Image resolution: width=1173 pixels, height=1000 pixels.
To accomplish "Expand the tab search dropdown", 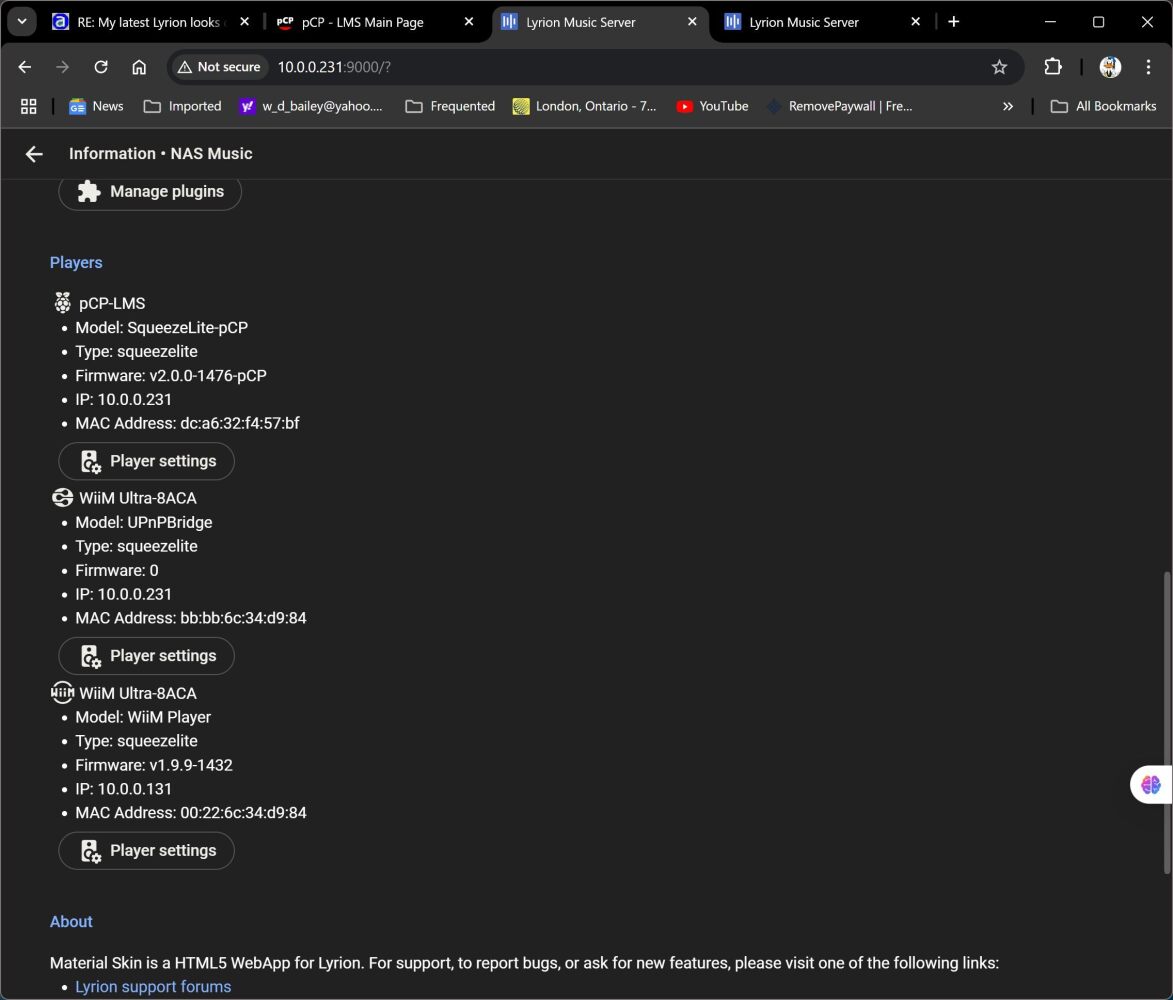I will [x=22, y=22].
